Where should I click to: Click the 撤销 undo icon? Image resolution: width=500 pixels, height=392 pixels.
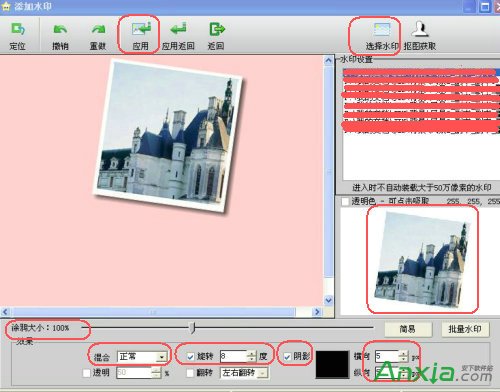tap(60, 30)
